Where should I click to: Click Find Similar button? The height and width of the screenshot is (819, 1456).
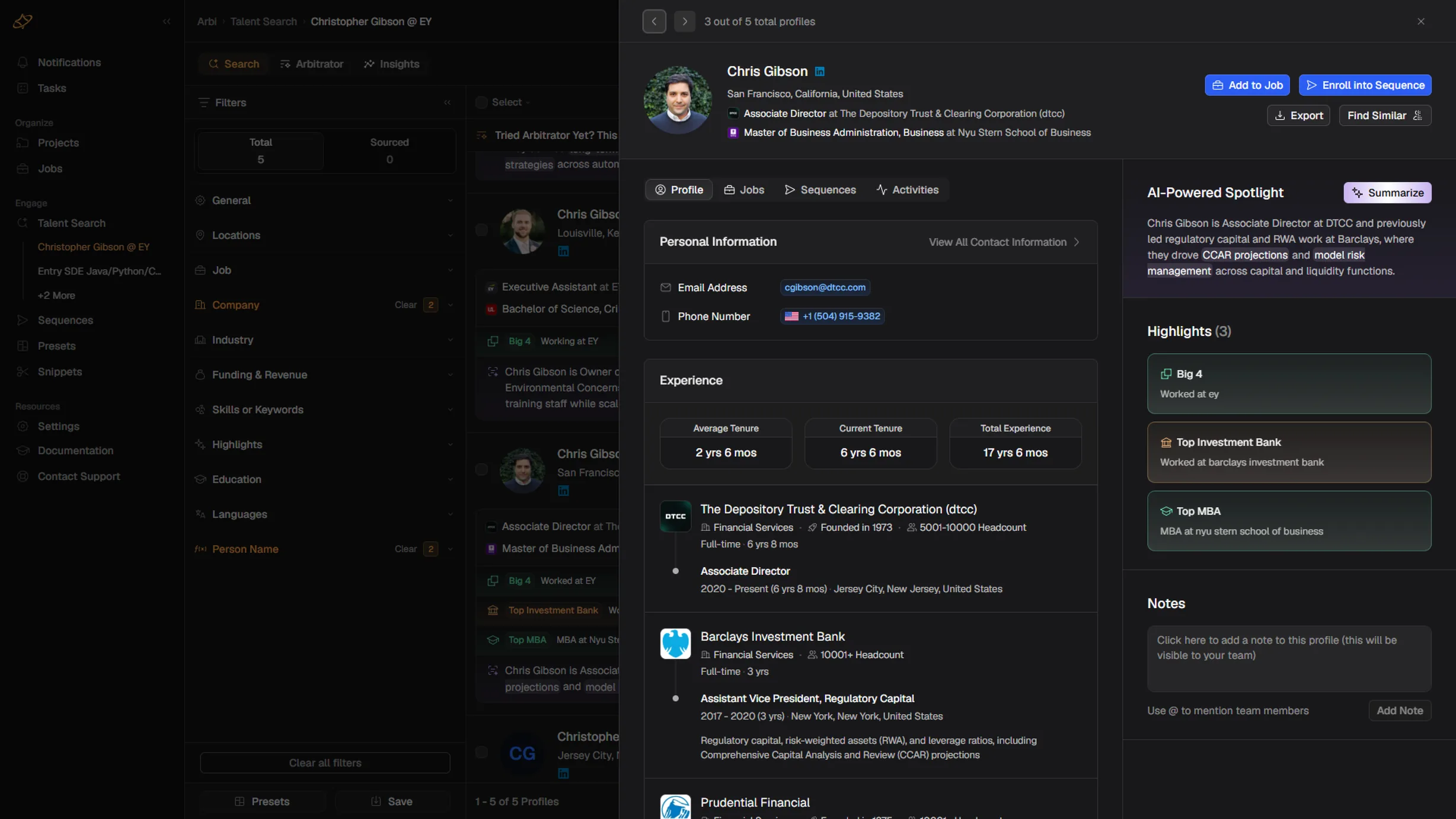tap(1385, 116)
